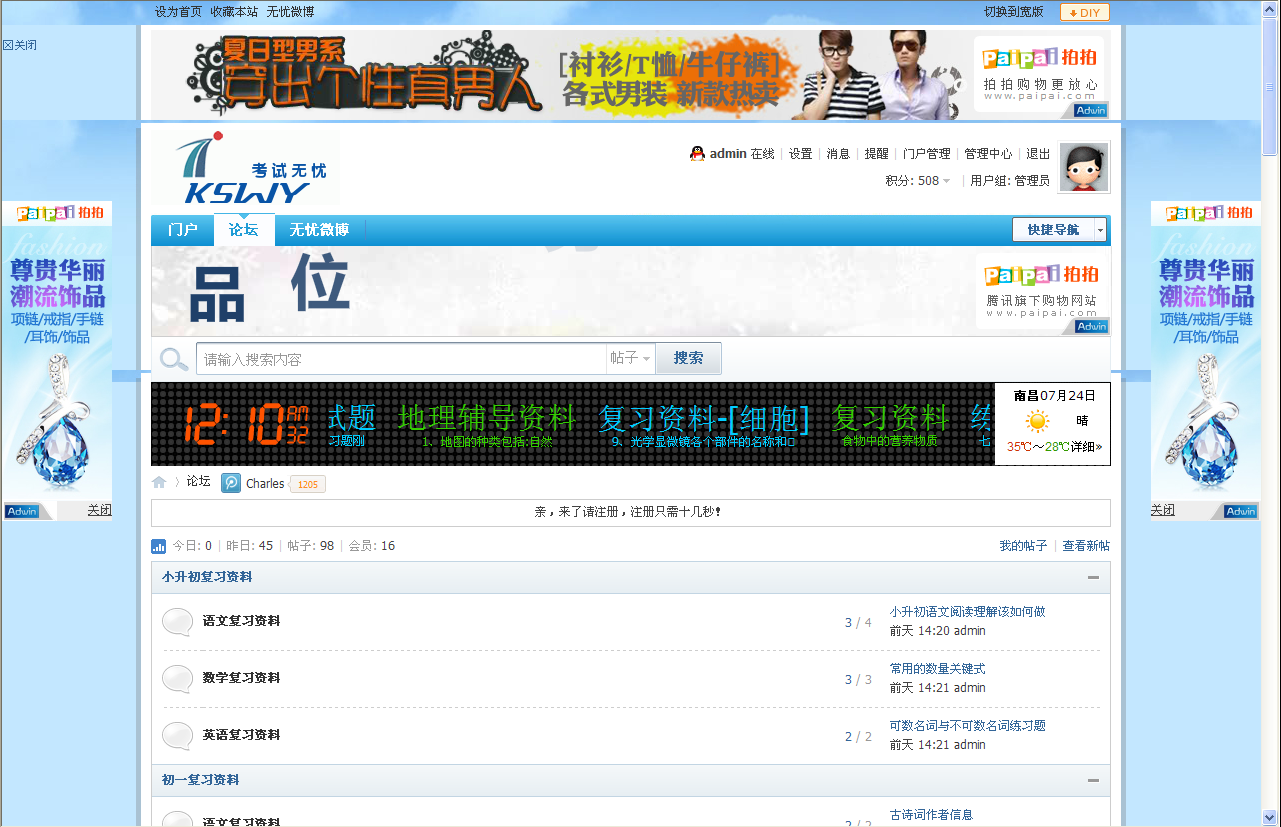Click the Adwin label on the right side ad
This screenshot has width=1281, height=827.
click(1240, 511)
